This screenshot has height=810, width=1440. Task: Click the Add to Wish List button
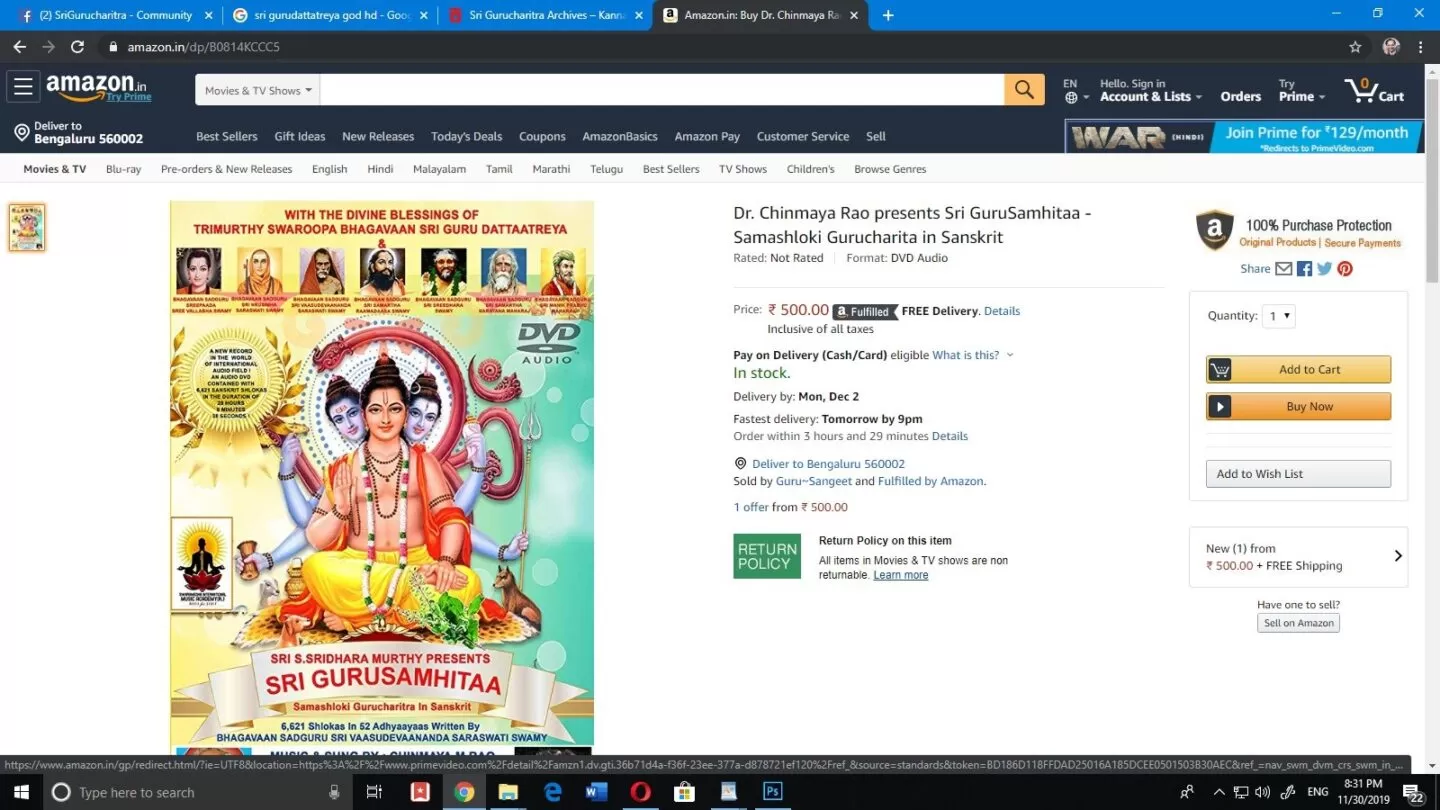click(x=1298, y=474)
